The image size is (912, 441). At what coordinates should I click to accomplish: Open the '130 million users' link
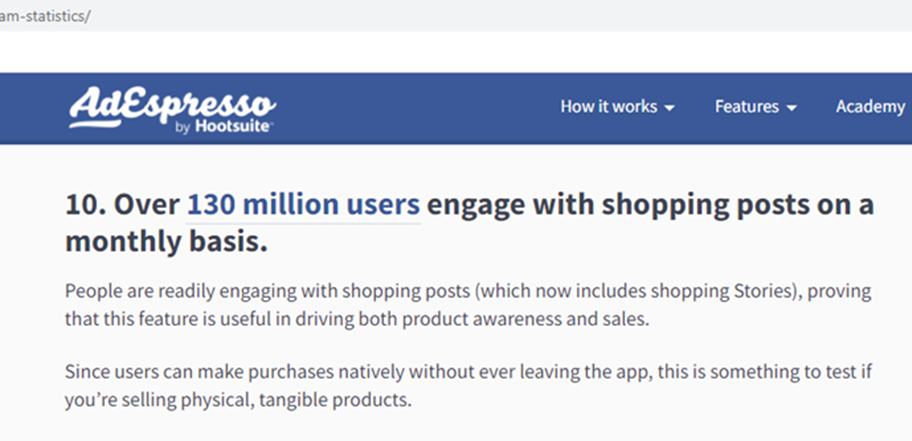303,205
